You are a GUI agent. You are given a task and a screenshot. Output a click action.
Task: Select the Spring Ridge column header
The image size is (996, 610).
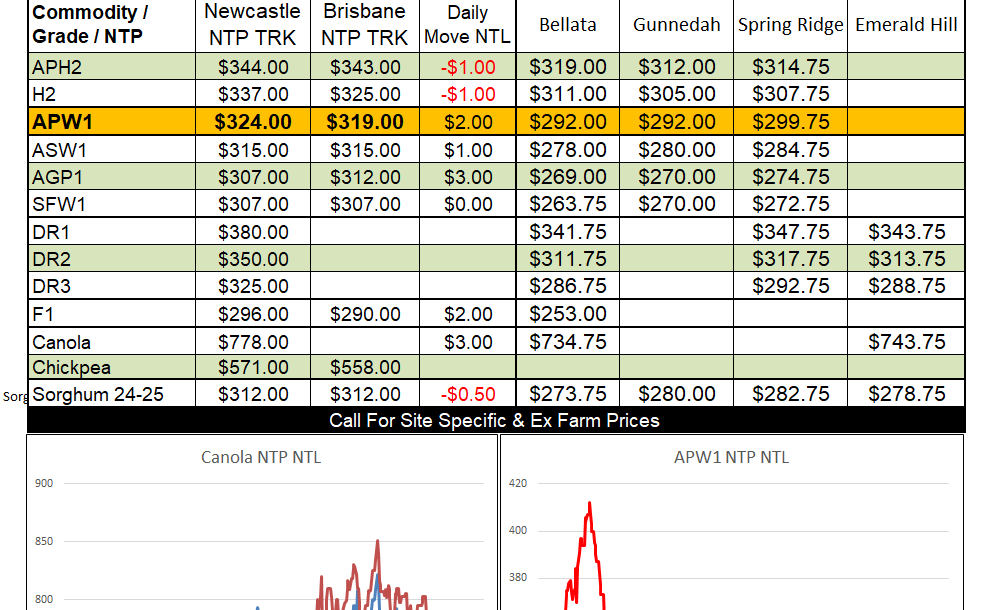[790, 25]
